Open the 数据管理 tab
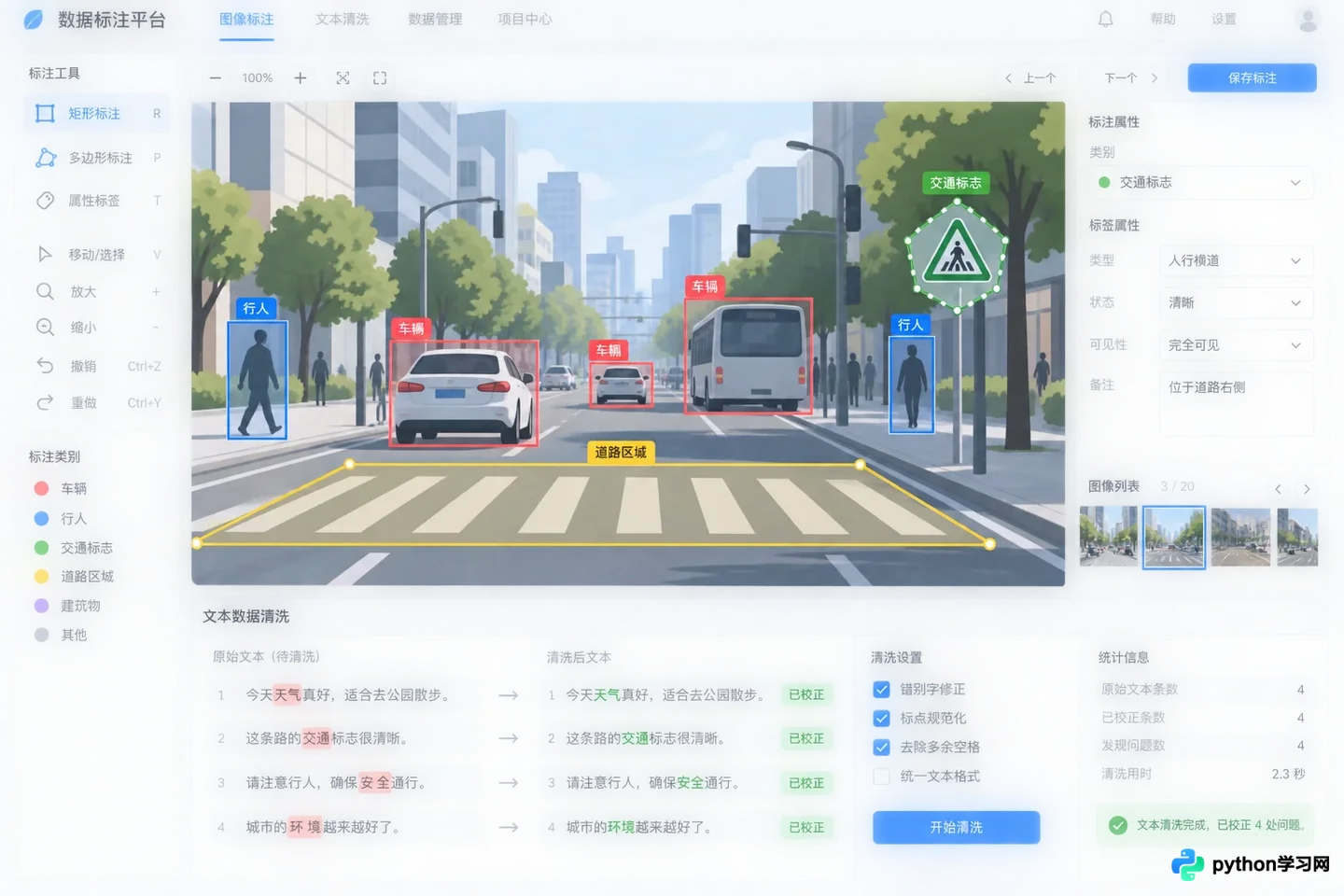The width and height of the screenshot is (1344, 896). (435, 20)
